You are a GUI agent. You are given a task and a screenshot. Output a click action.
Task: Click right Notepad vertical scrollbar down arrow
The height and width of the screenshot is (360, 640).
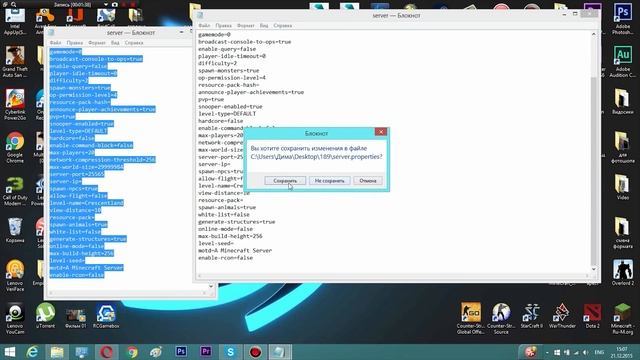pyautogui.click(x=593, y=269)
